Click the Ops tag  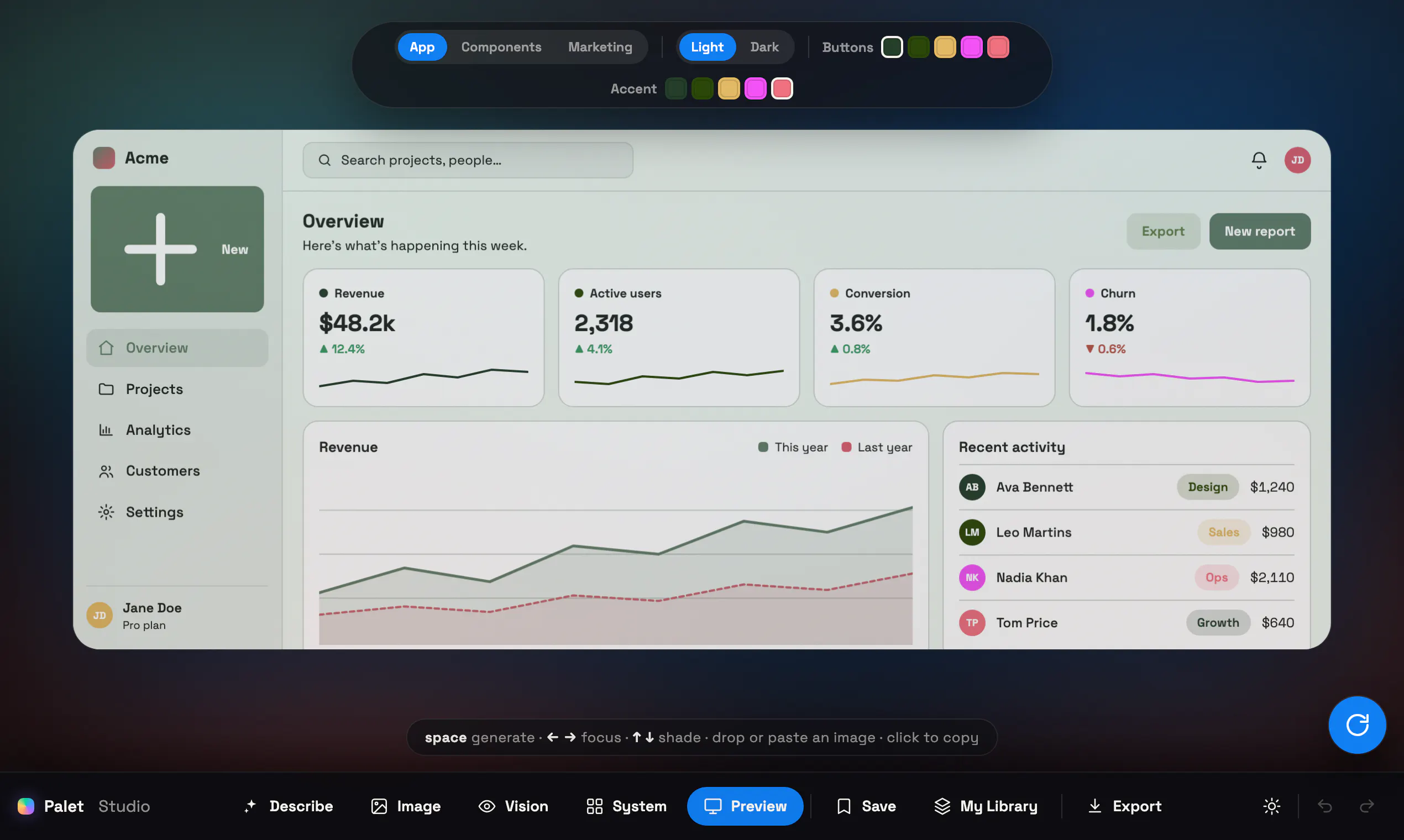coord(1216,577)
